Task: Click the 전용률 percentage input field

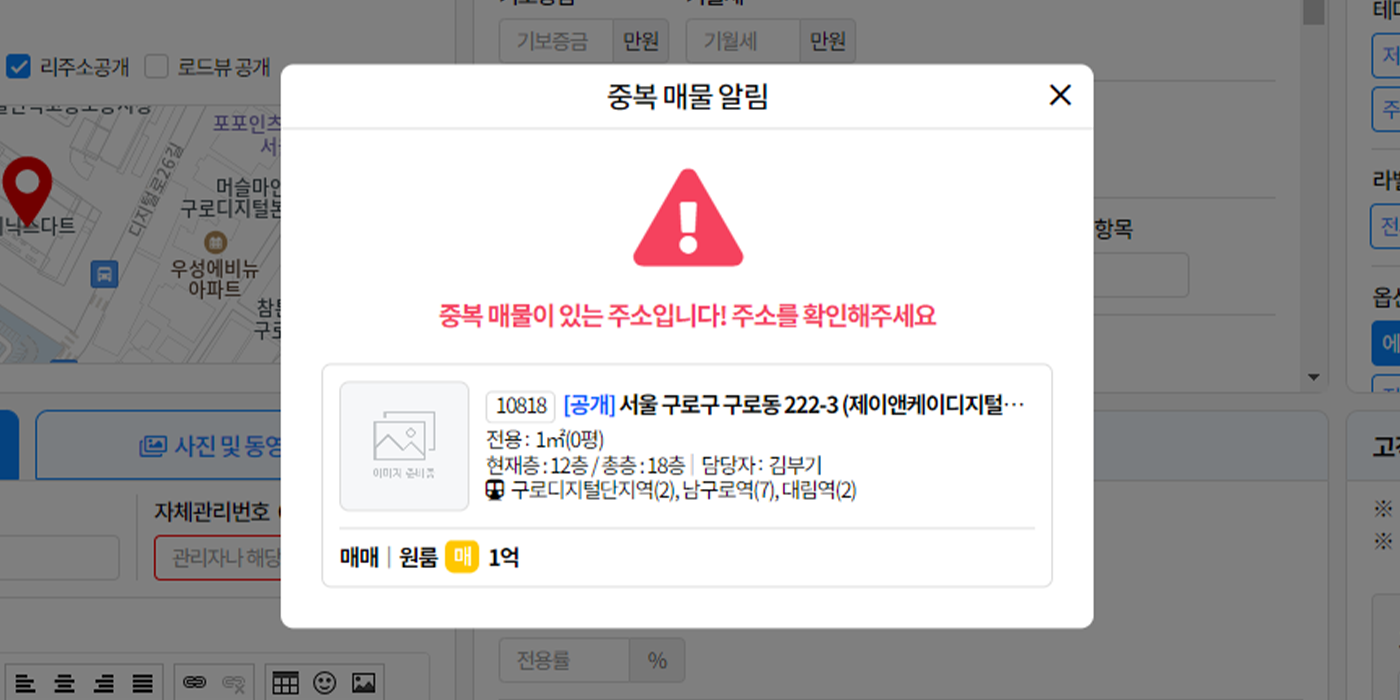Action: point(564,661)
